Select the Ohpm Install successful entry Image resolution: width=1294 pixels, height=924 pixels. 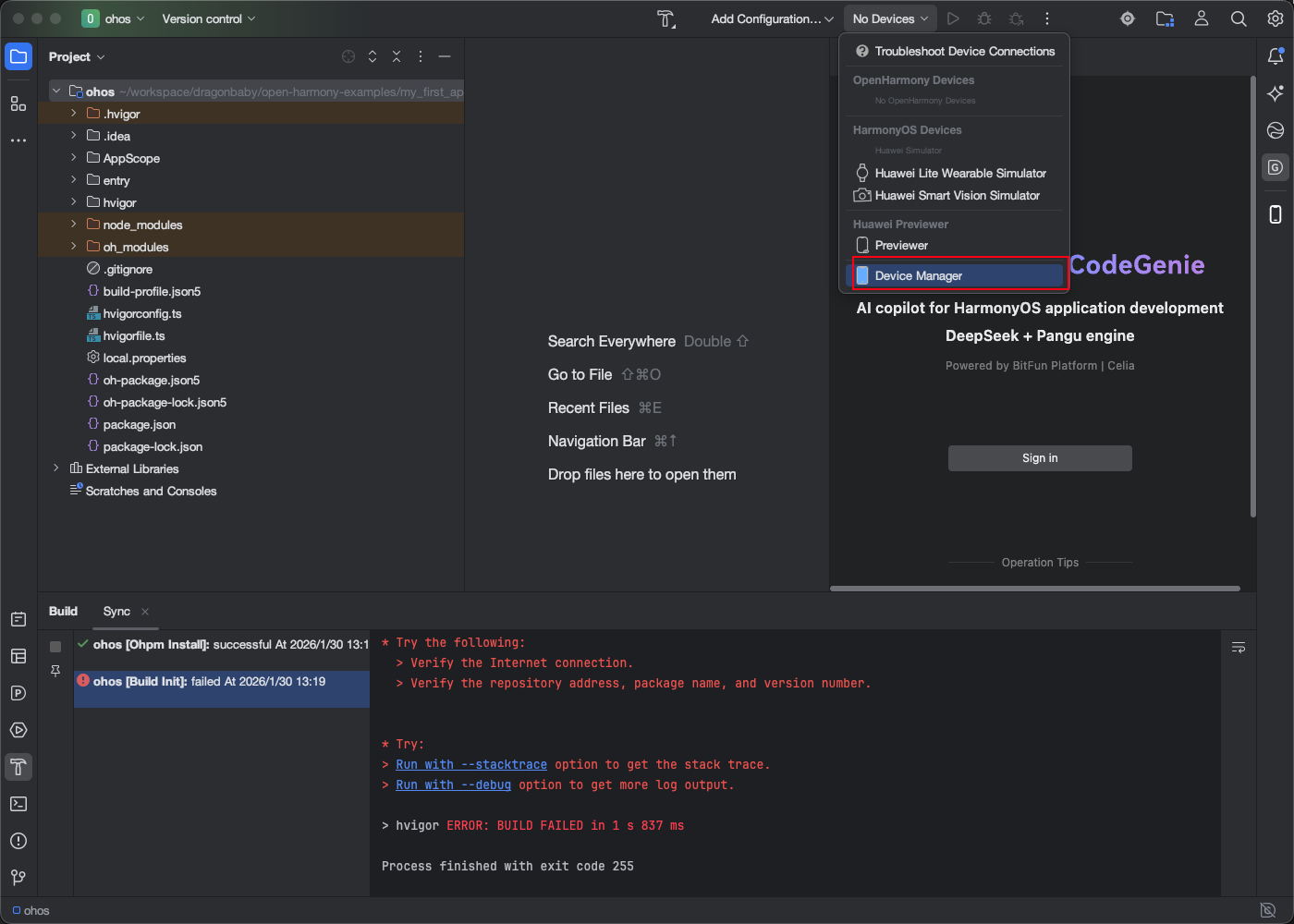tap(222, 645)
